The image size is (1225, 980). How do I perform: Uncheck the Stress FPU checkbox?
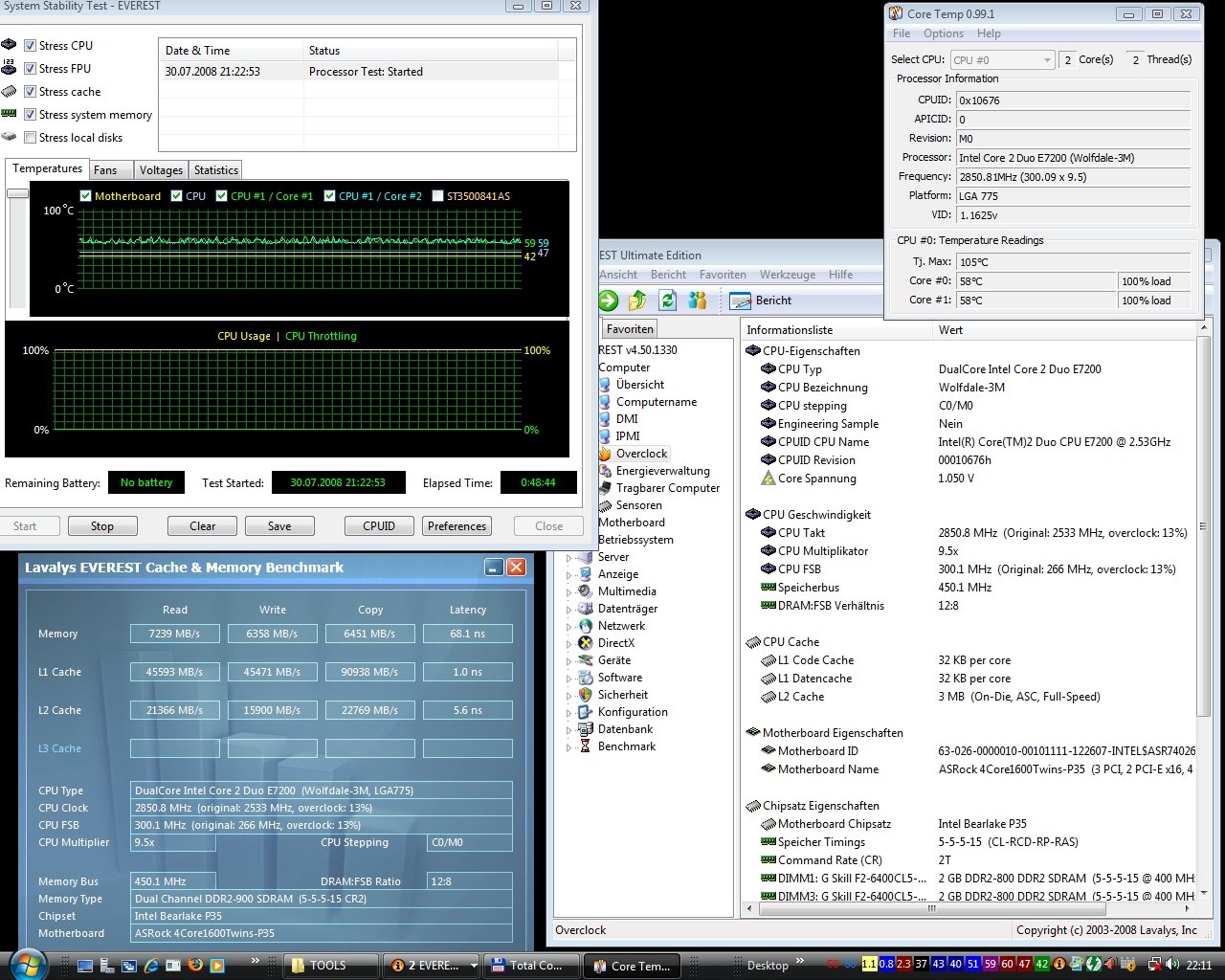tap(30, 68)
